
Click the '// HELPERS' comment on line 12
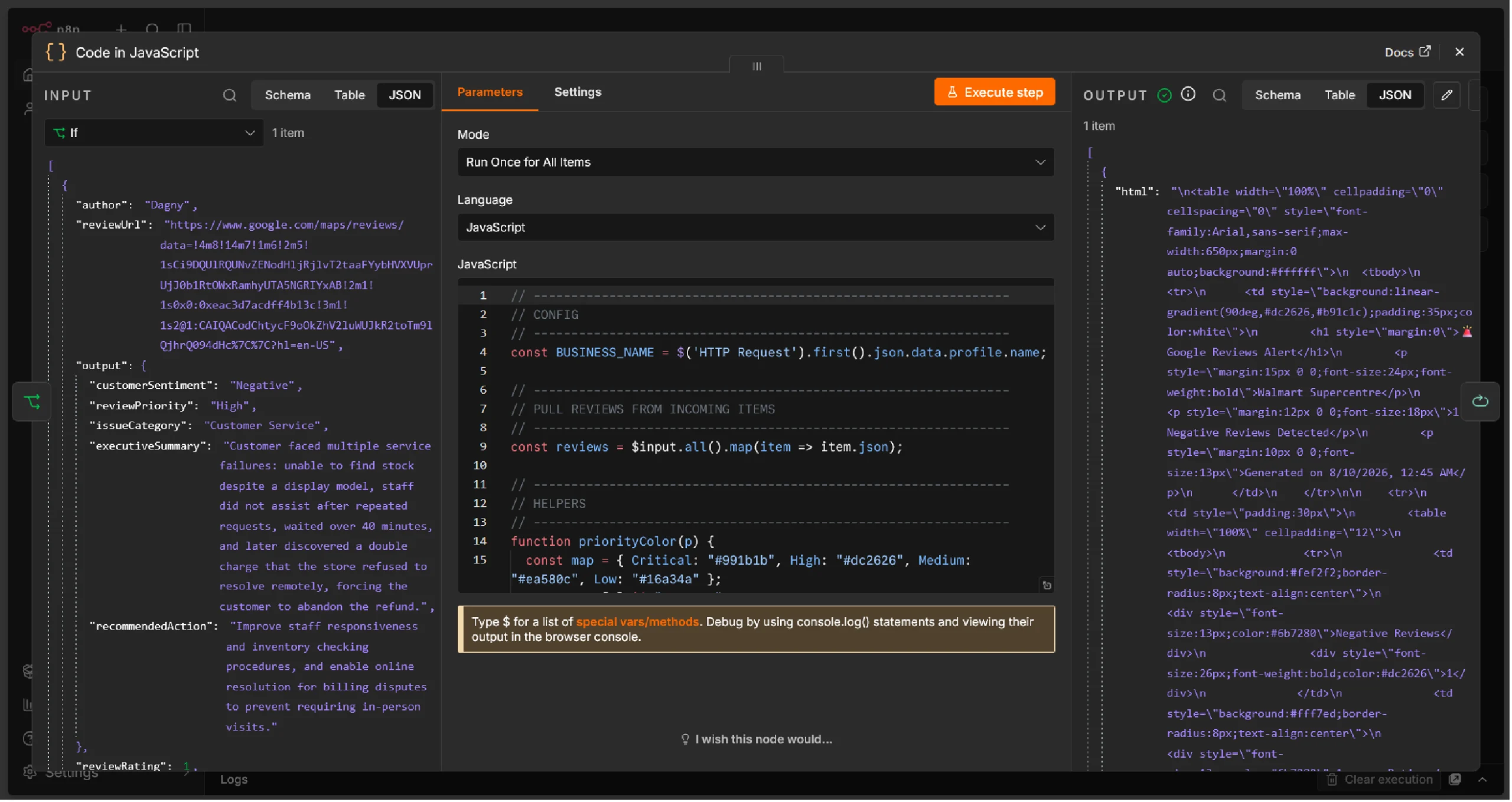click(x=549, y=504)
